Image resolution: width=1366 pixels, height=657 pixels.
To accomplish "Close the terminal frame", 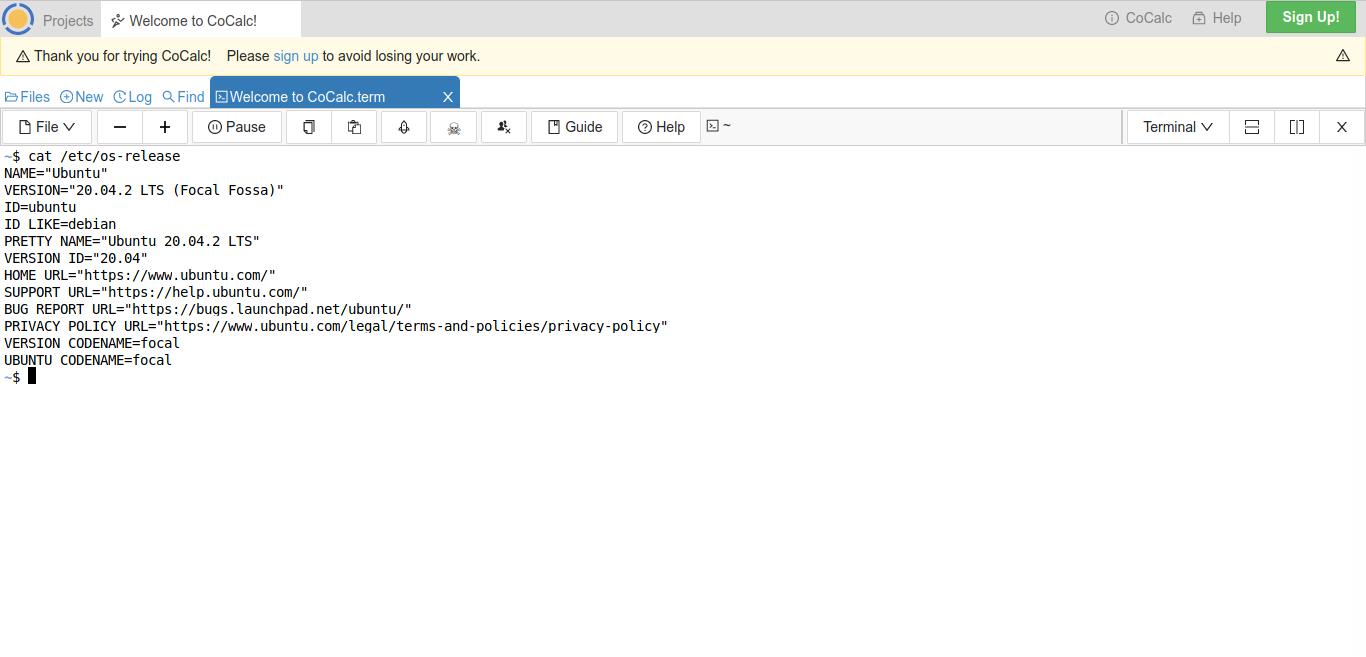I will click(x=1342, y=127).
